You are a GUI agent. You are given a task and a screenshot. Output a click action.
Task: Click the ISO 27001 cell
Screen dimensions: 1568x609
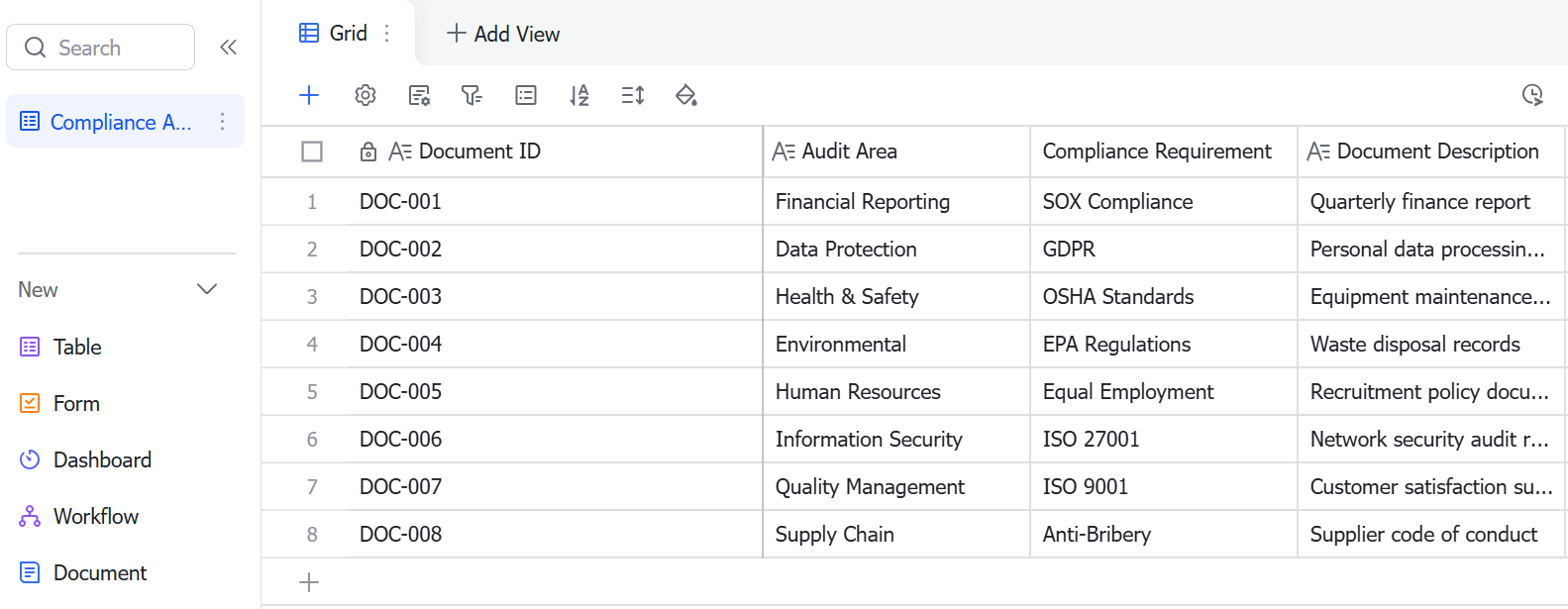(1164, 440)
